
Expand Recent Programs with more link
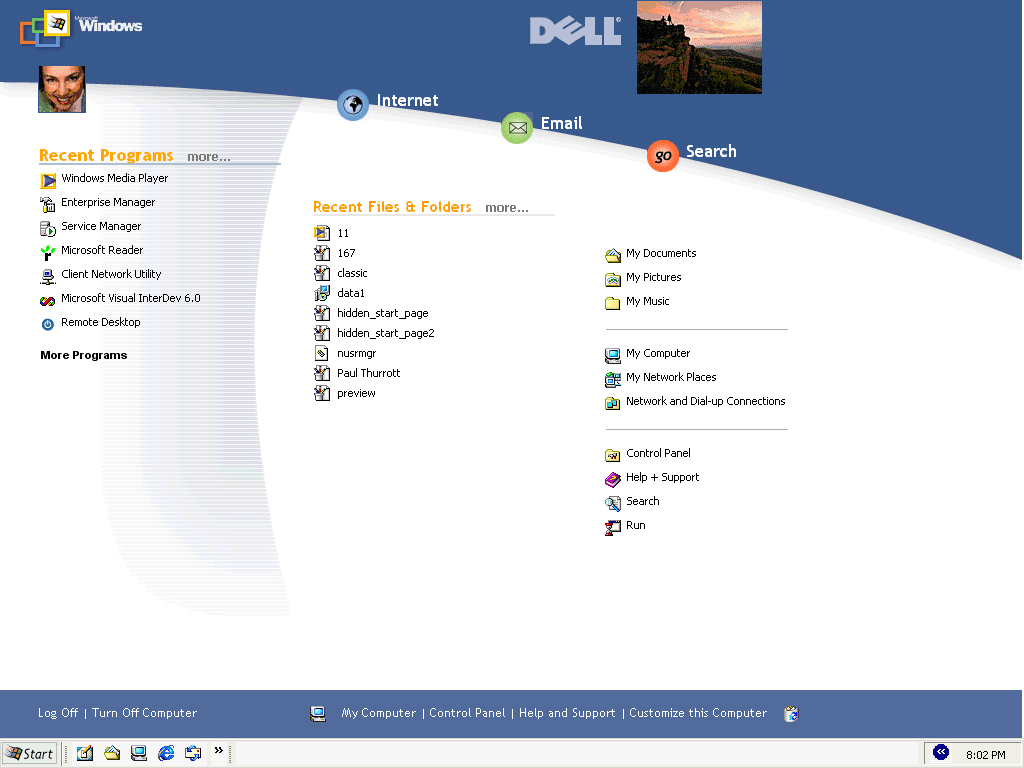pyautogui.click(x=208, y=157)
